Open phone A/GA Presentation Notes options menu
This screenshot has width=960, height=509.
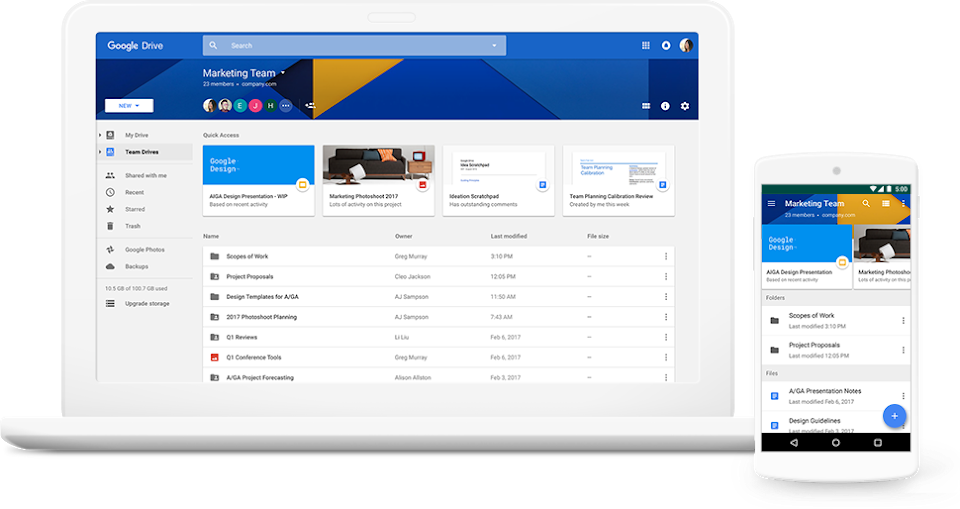coord(903,396)
